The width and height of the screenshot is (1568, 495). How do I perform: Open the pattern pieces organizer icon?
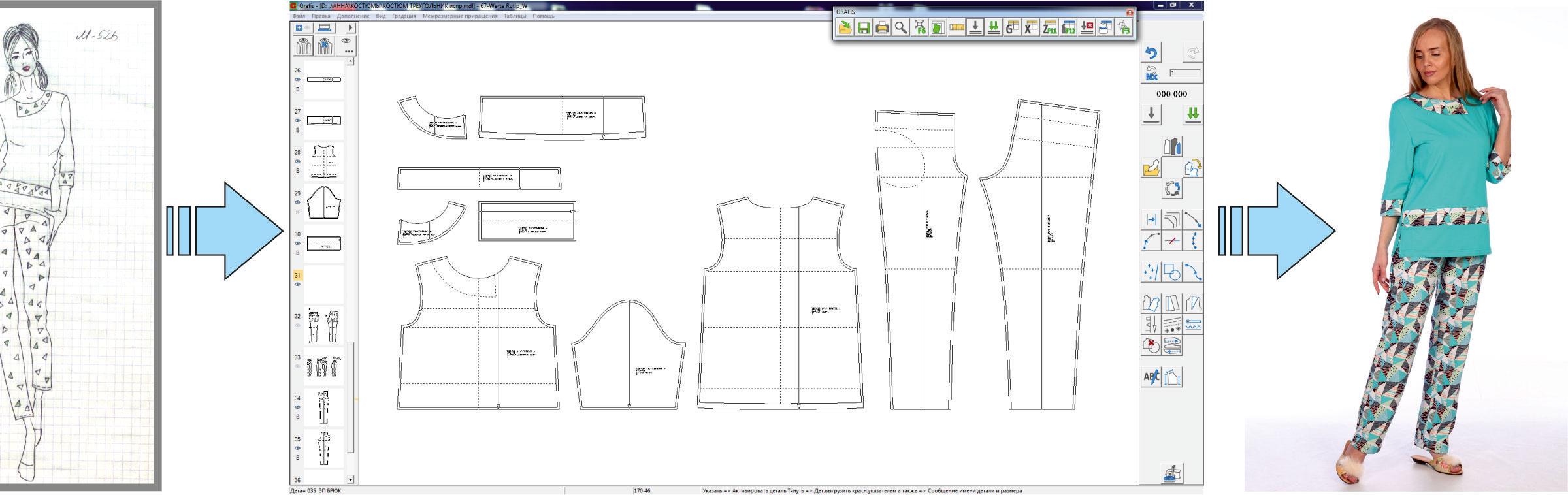click(x=1173, y=146)
